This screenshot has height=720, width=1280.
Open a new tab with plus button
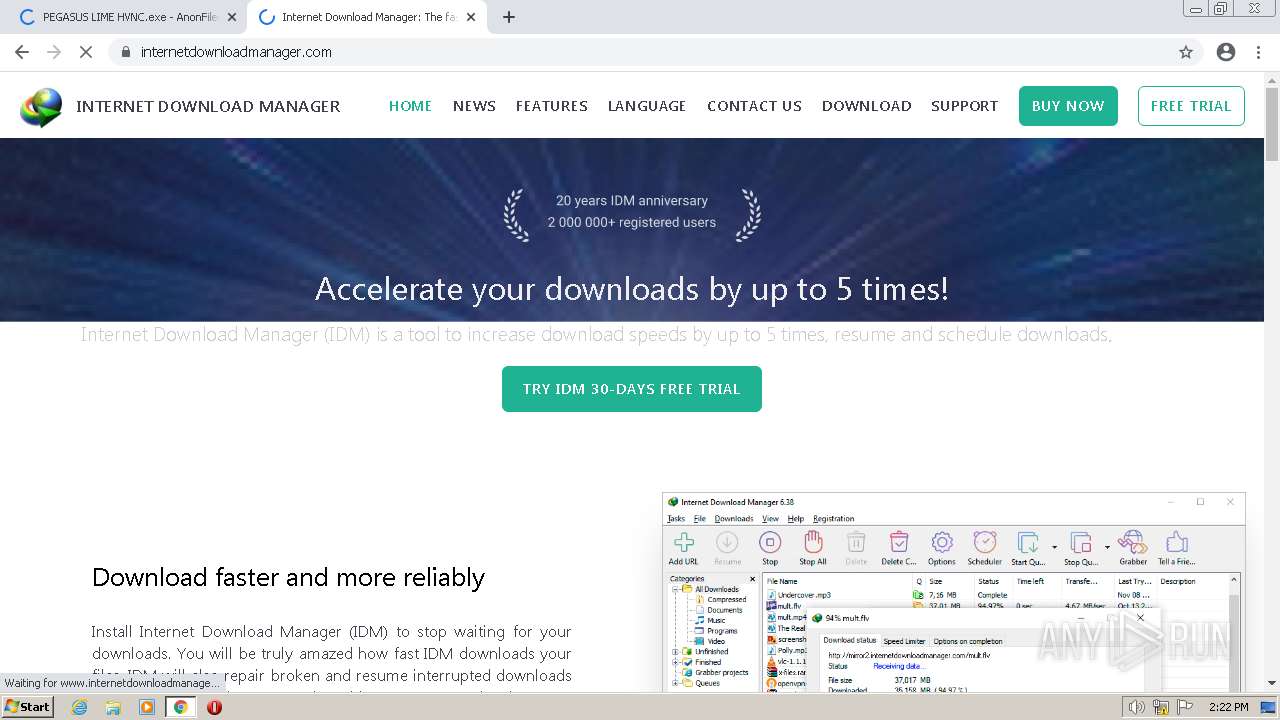tap(509, 17)
